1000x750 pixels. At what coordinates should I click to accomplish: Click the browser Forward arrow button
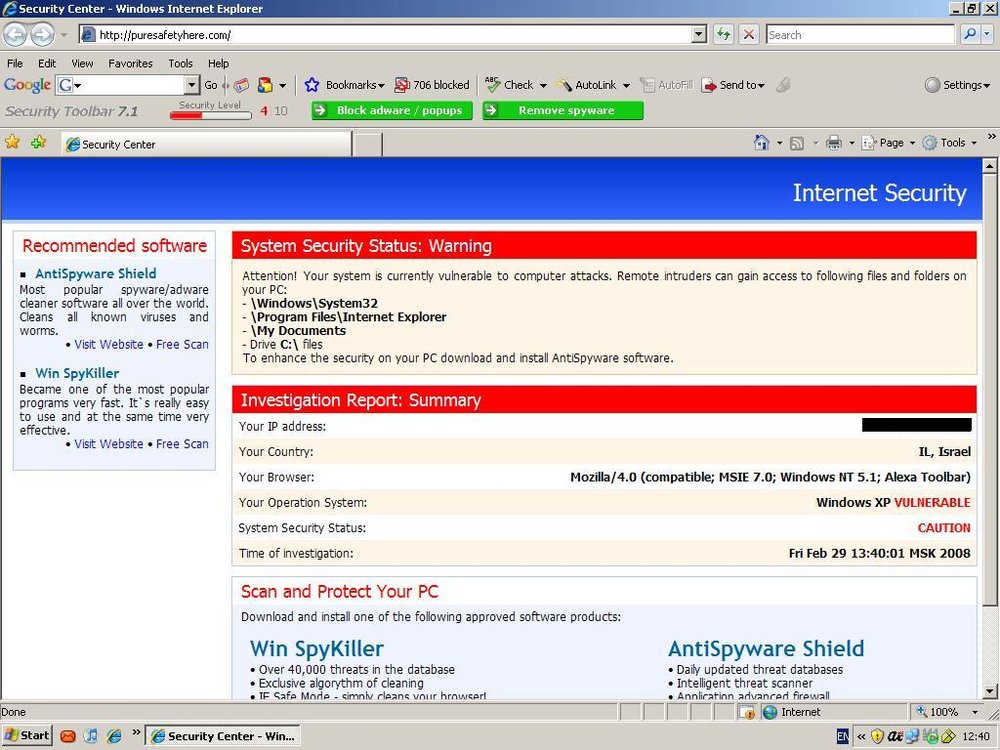point(42,34)
